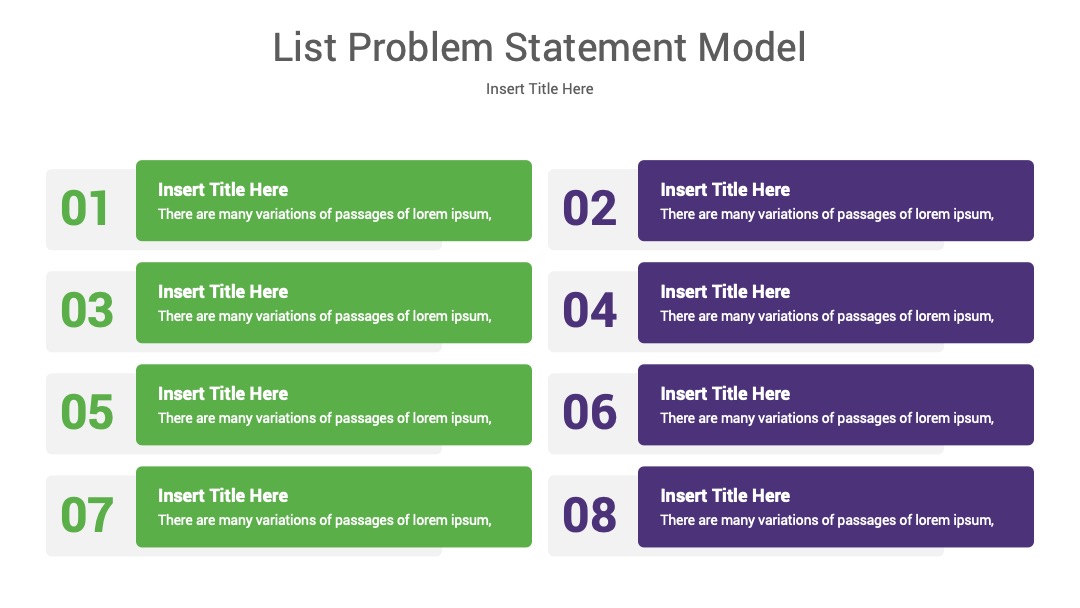Click the lorem ipsum text beside 03
Viewport: 1080px width, 608px height.
pos(324,316)
